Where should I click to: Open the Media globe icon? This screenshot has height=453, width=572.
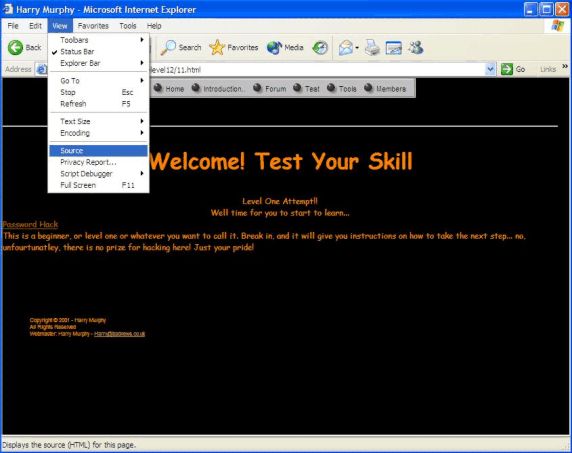pos(274,47)
